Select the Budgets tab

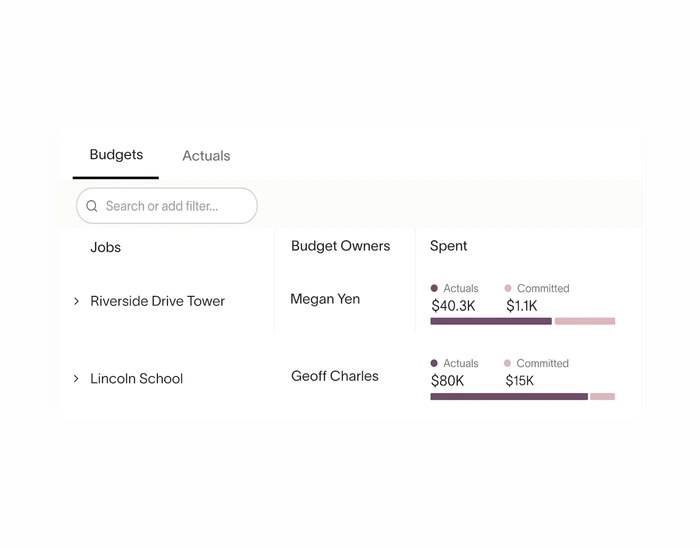116,154
